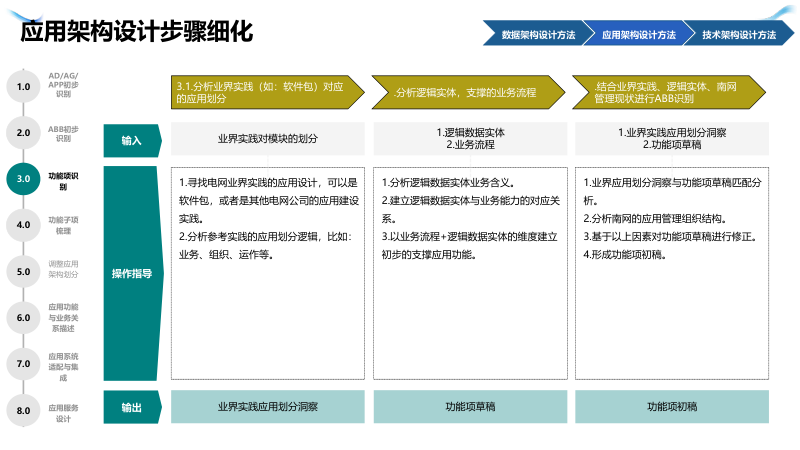Click label 应用服务设计
Screen dimensions: 800x450
coord(63,413)
